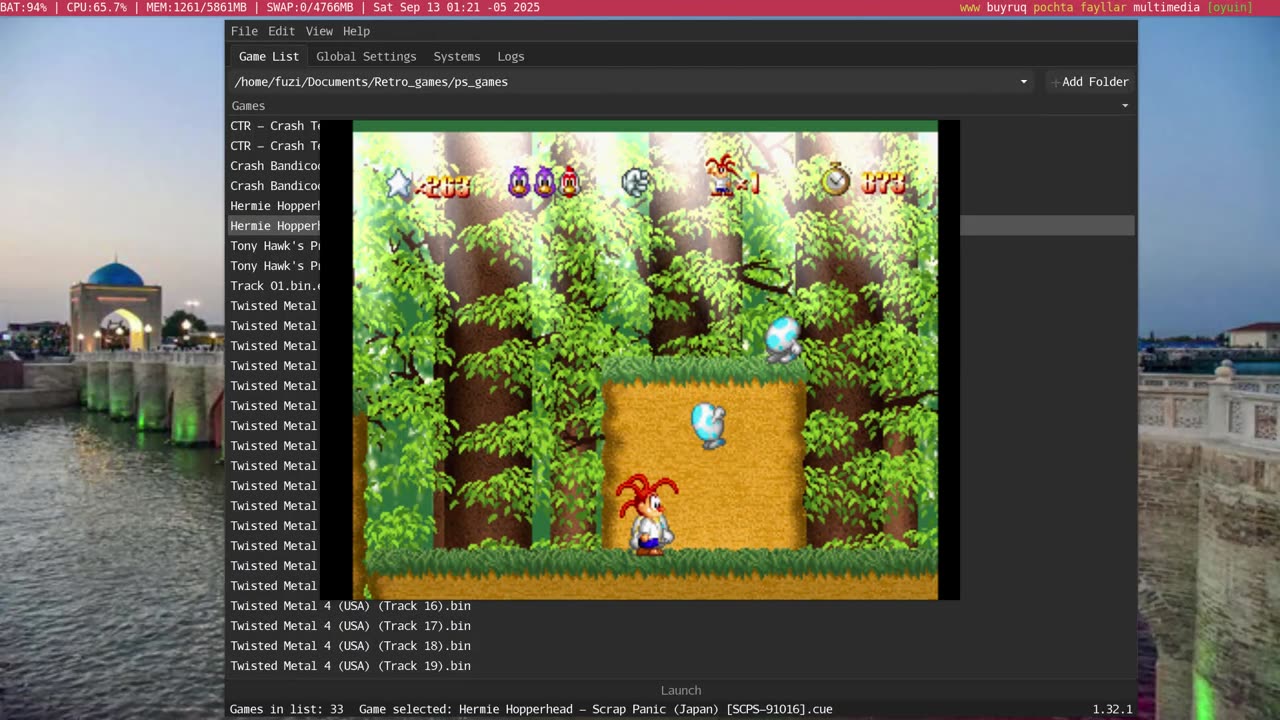Open the File menu
1280x720 pixels.
244,31
